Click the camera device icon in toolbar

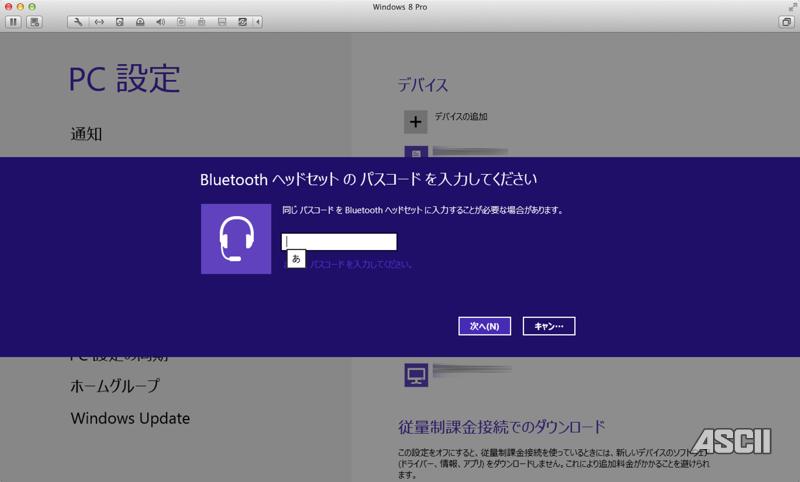pyautogui.click(x=181, y=22)
